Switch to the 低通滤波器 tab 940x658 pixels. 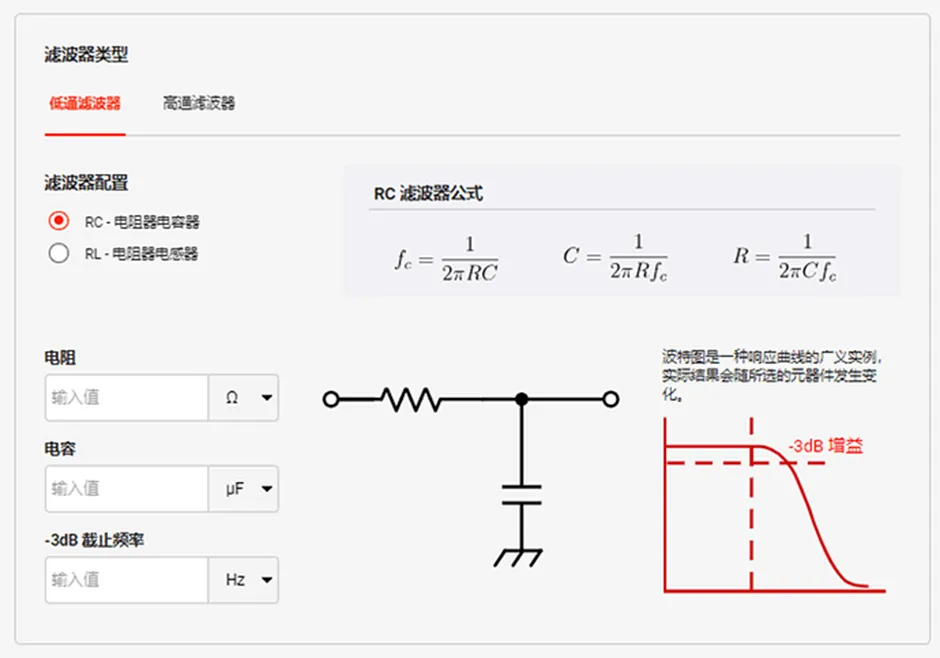[x=85, y=103]
